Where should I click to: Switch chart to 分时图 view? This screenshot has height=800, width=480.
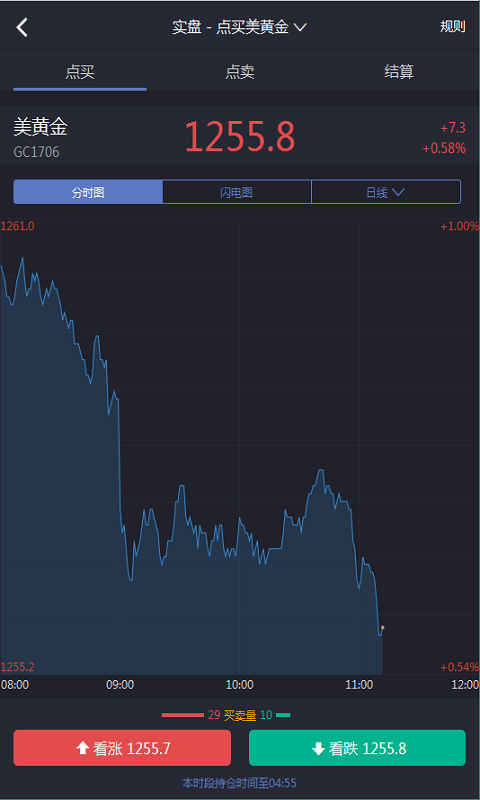pyautogui.click(x=88, y=192)
